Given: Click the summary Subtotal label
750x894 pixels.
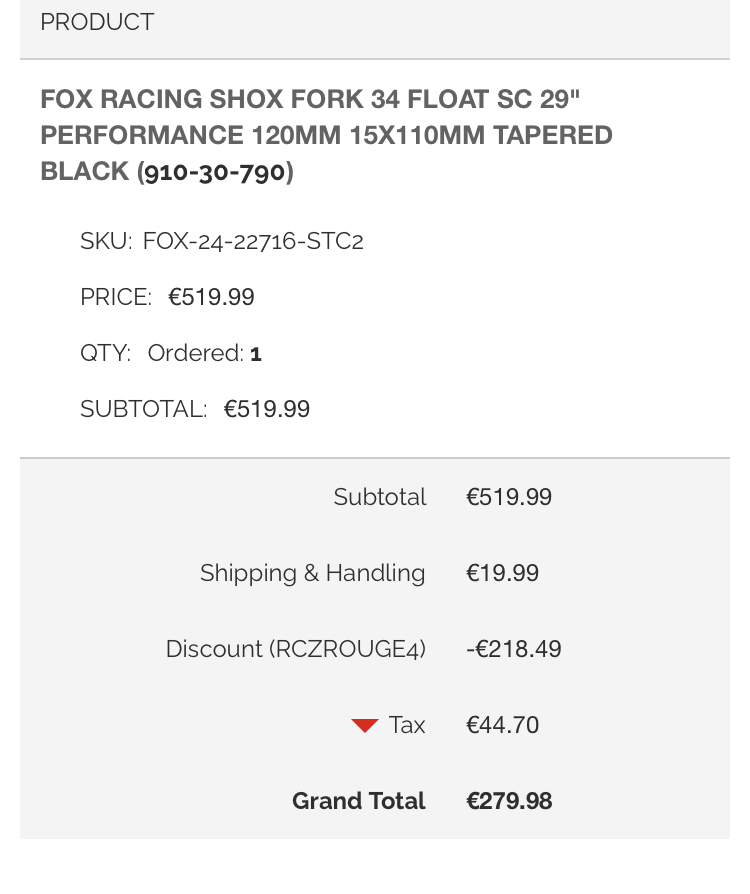Looking at the screenshot, I should (x=380, y=497).
